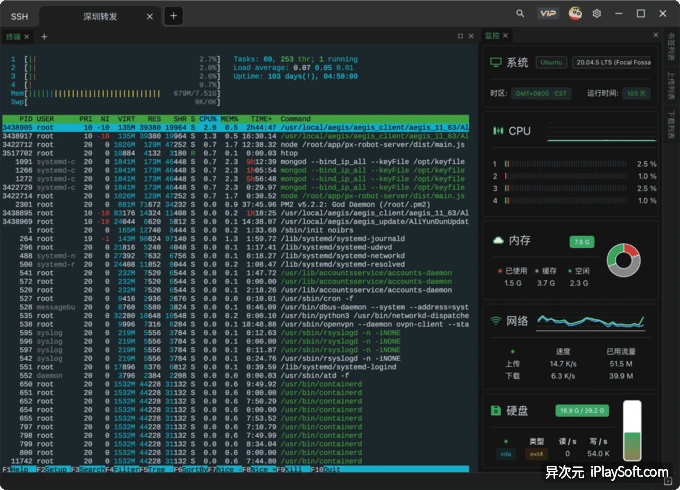Select the htop process row
Image resolution: width=680 pixels, height=490 pixels.
235,153
